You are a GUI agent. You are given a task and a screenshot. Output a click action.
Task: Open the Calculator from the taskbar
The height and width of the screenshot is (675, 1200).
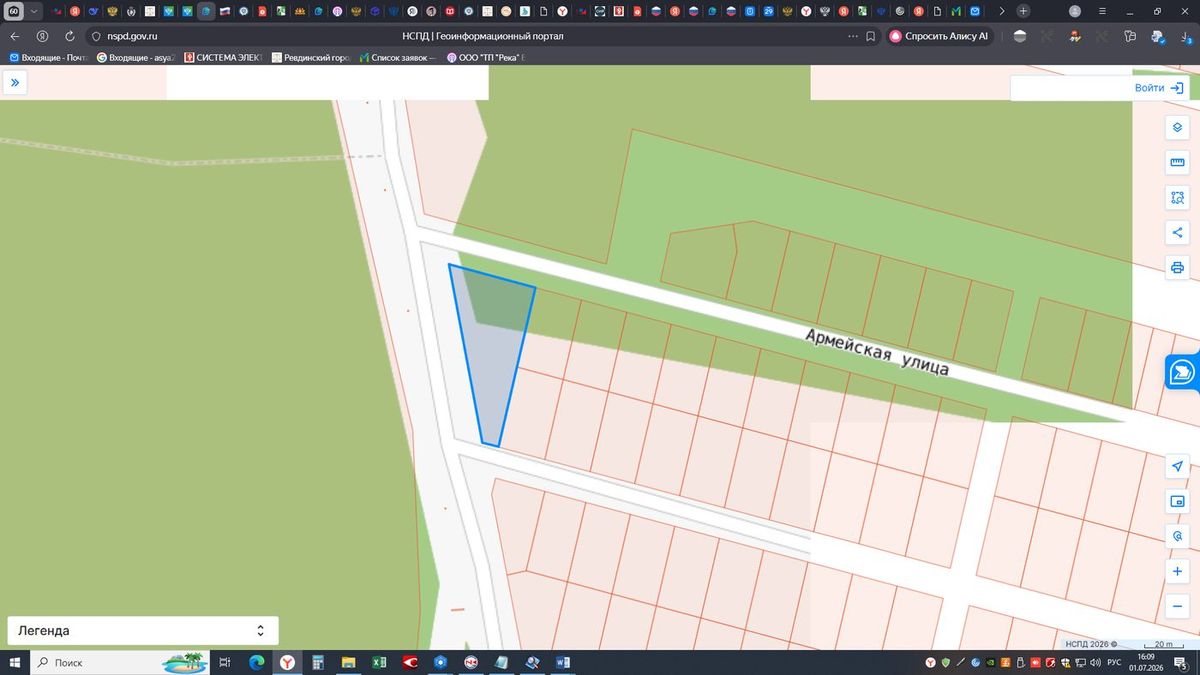318,663
